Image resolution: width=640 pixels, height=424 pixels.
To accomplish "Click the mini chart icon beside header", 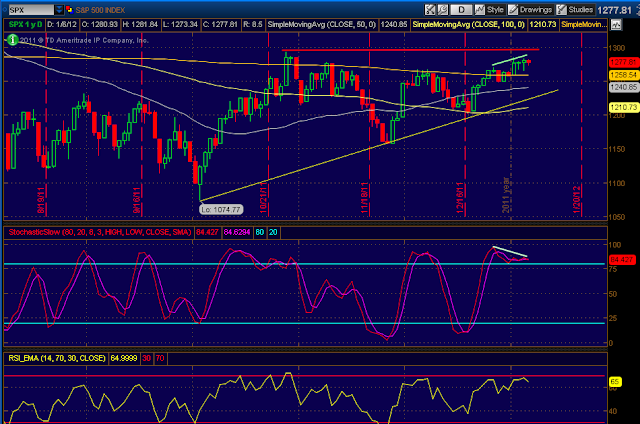I will tap(616, 25).
